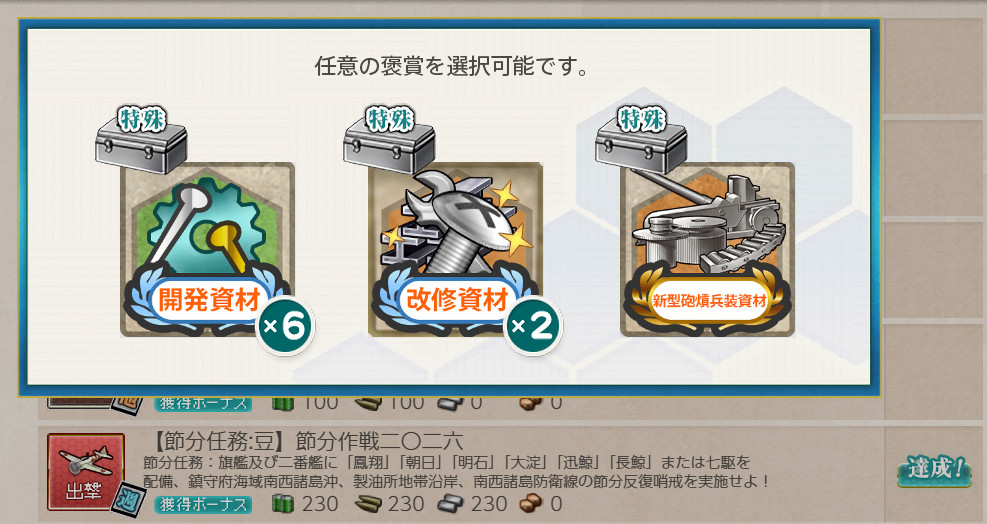Screen dimensions: 987x524
Task: Click the gold 新型砲熕兵装資材 label banner
Action: 708,301
